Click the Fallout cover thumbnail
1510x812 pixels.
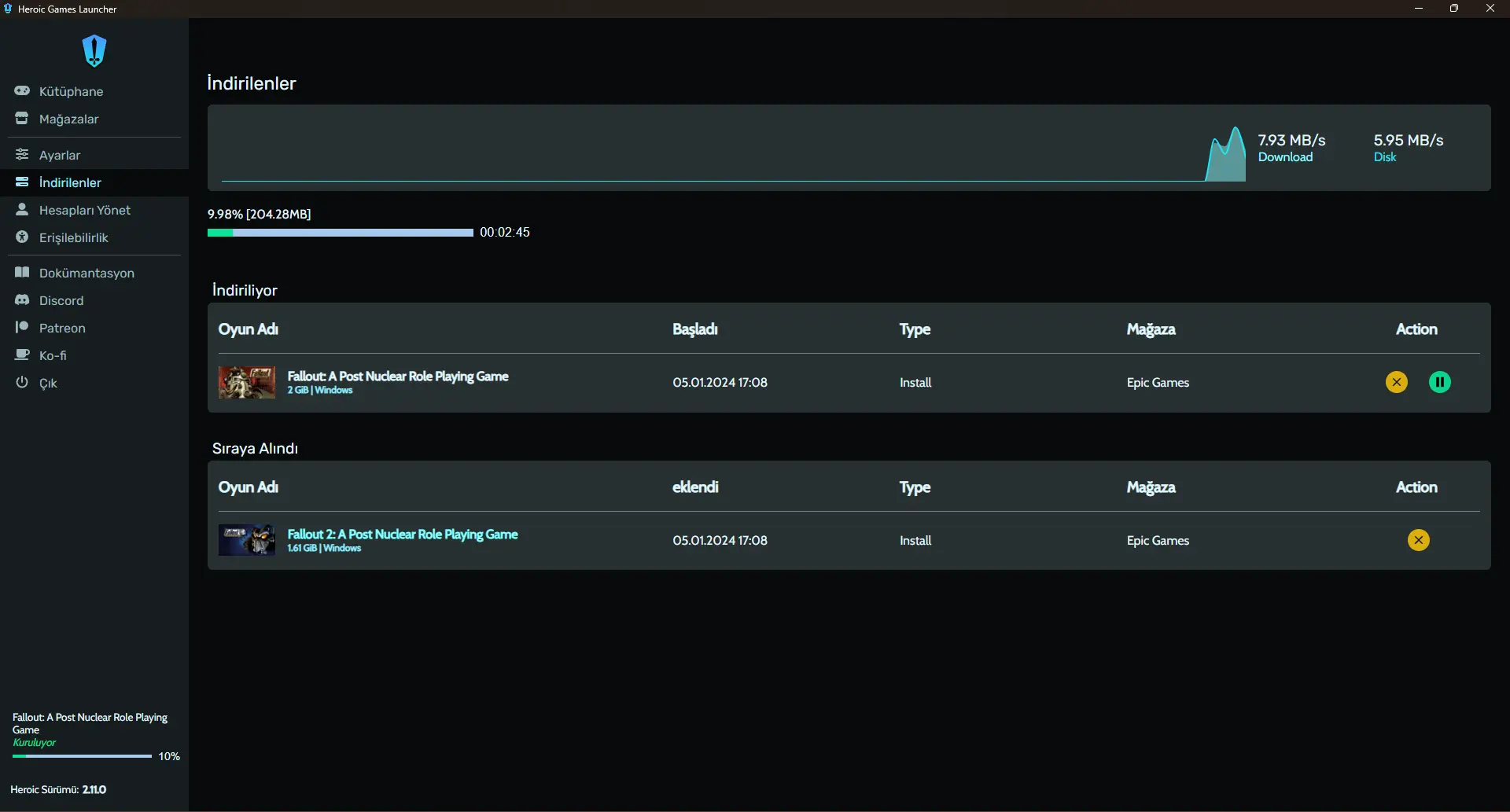point(247,383)
